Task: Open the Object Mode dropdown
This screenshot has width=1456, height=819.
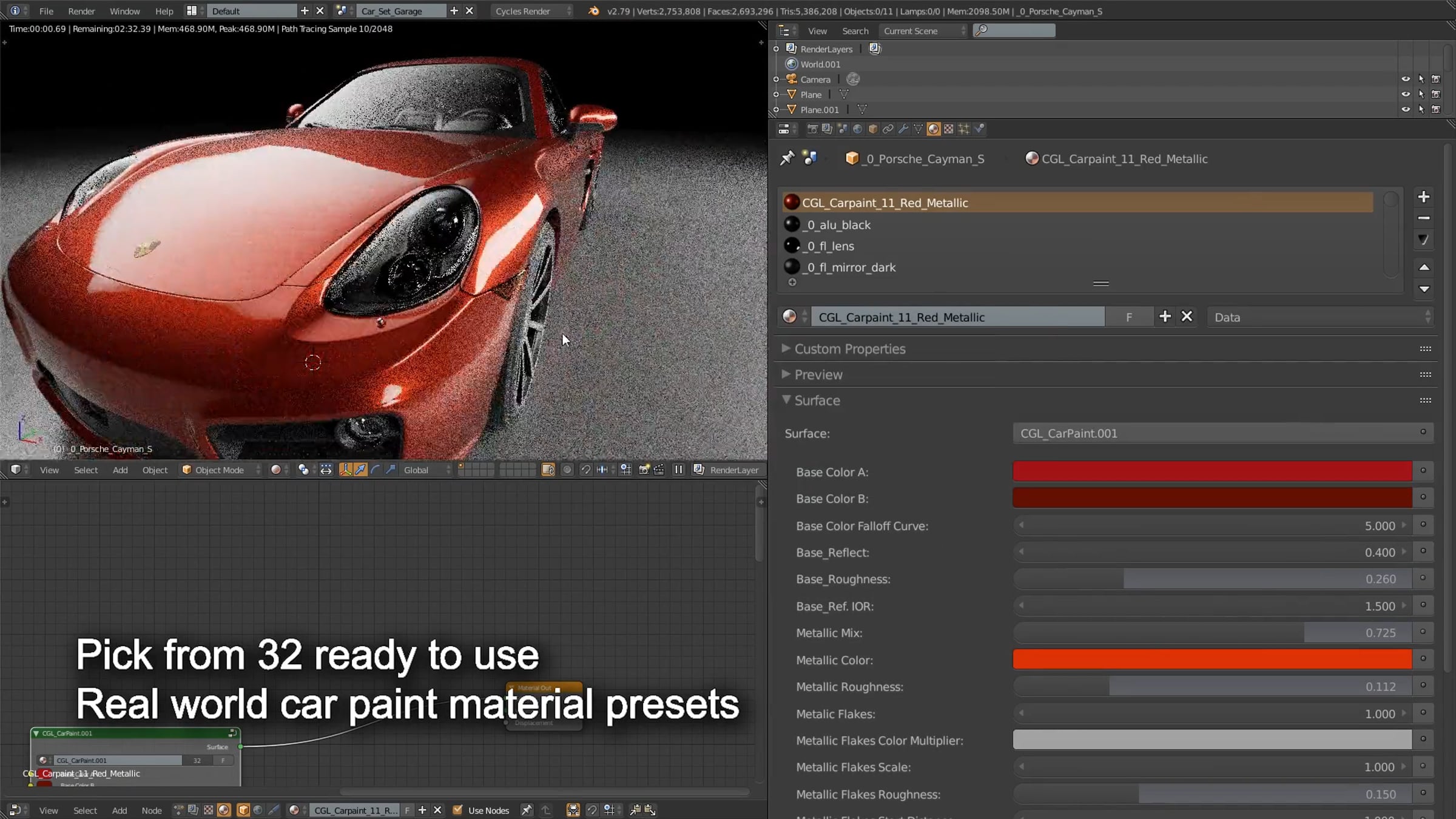Action: point(221,470)
